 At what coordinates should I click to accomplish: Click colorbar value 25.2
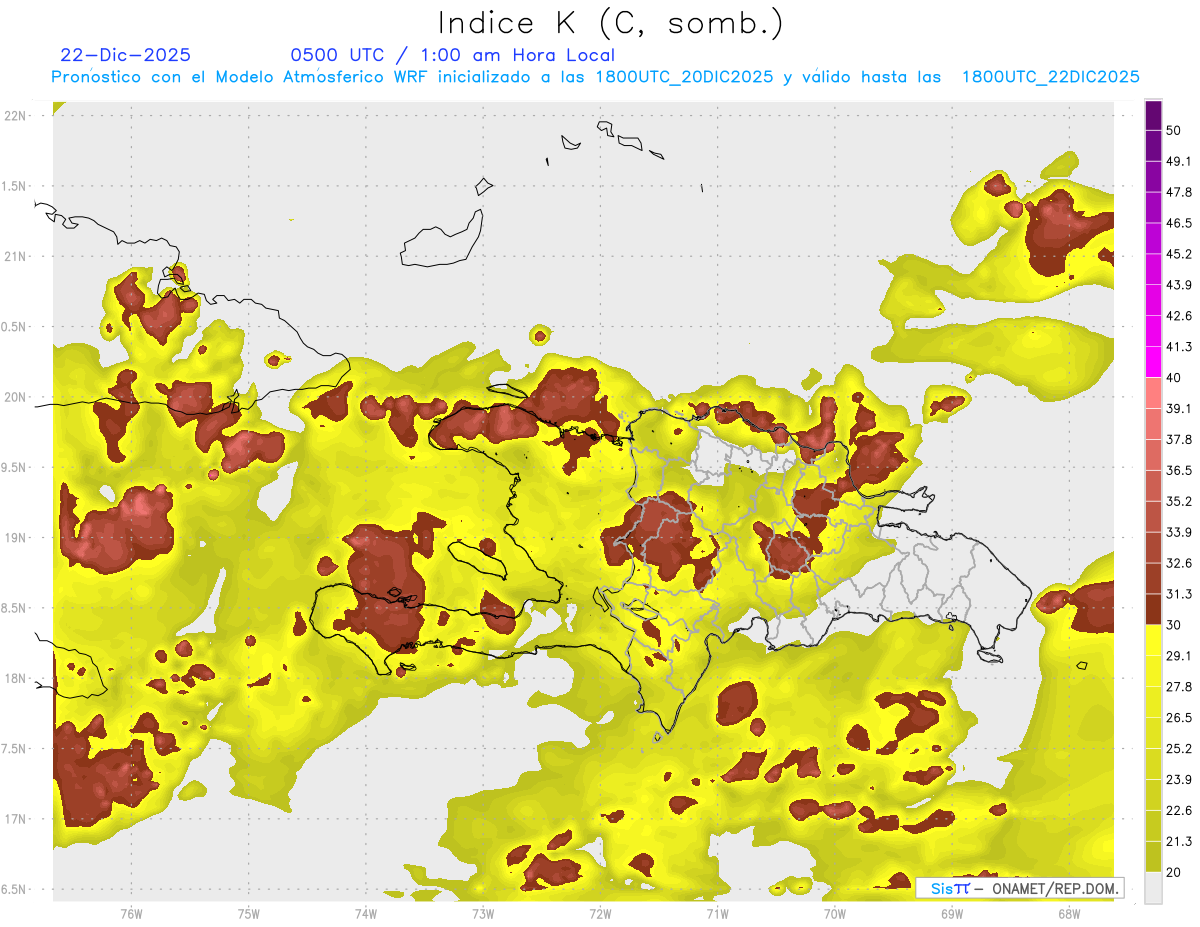coord(1179,749)
